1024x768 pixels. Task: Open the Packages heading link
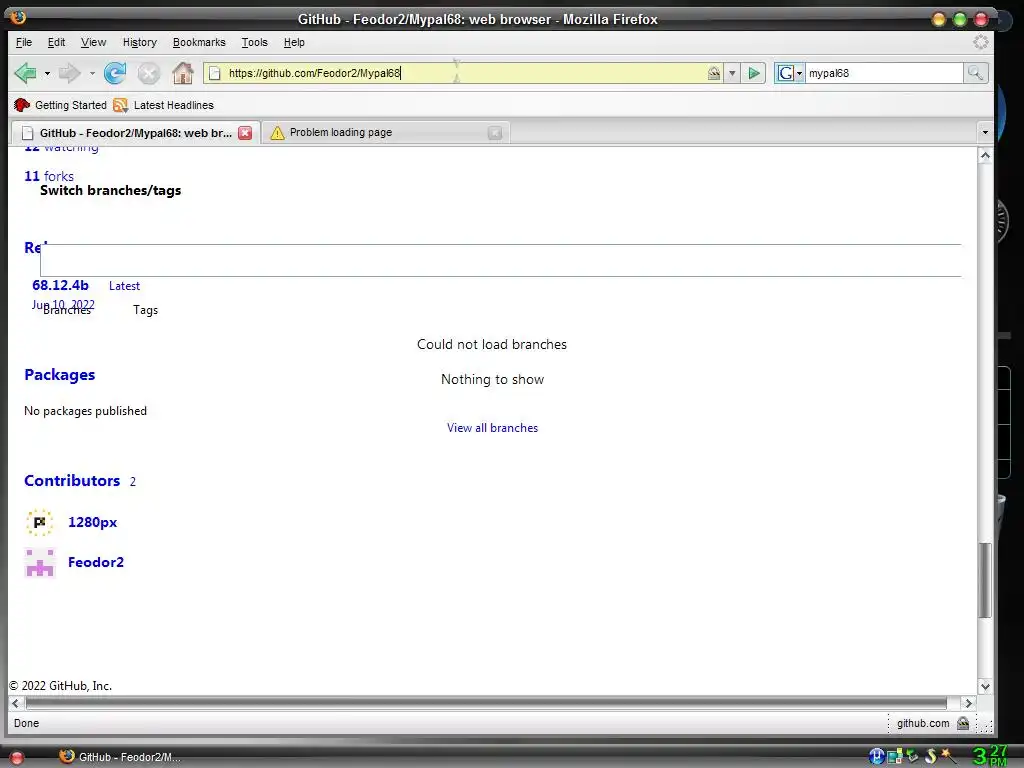pyautogui.click(x=59, y=375)
